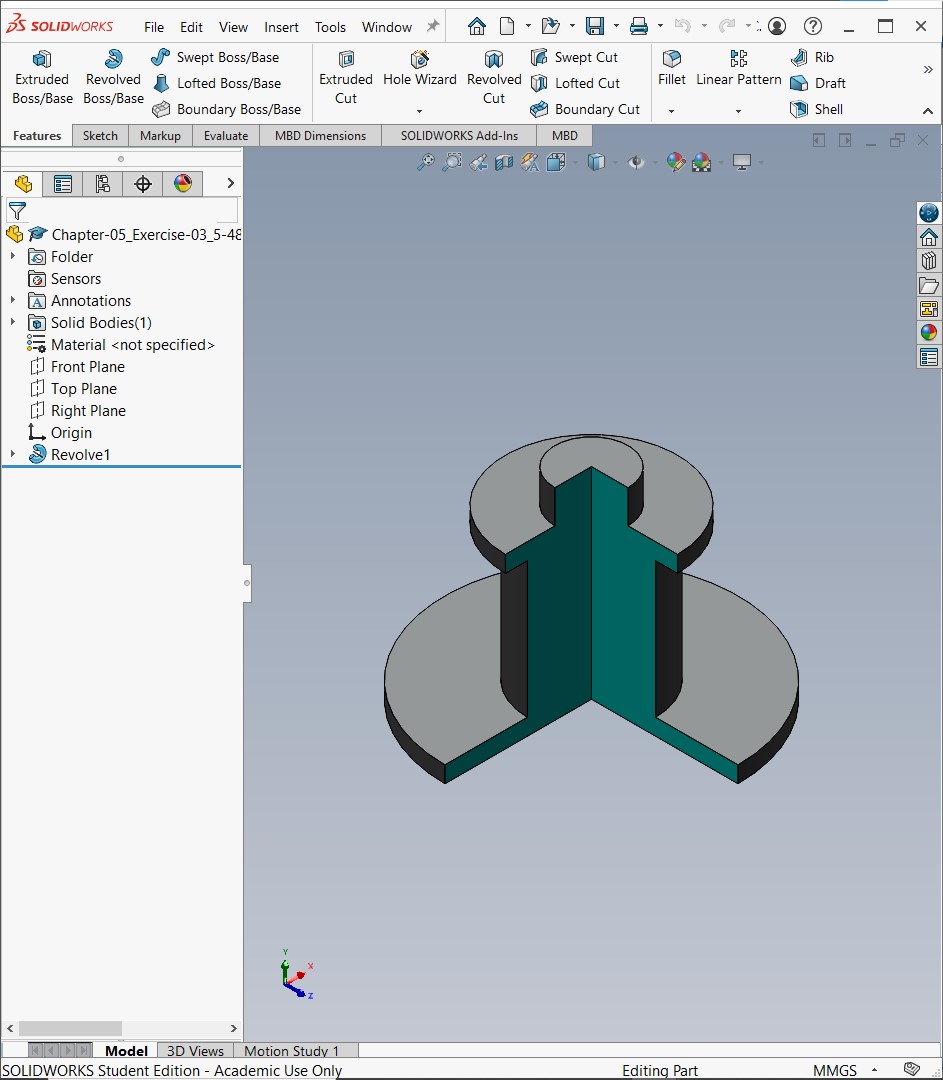This screenshot has width=943, height=1080.
Task: Expand the Annotations tree node
Action: point(12,300)
